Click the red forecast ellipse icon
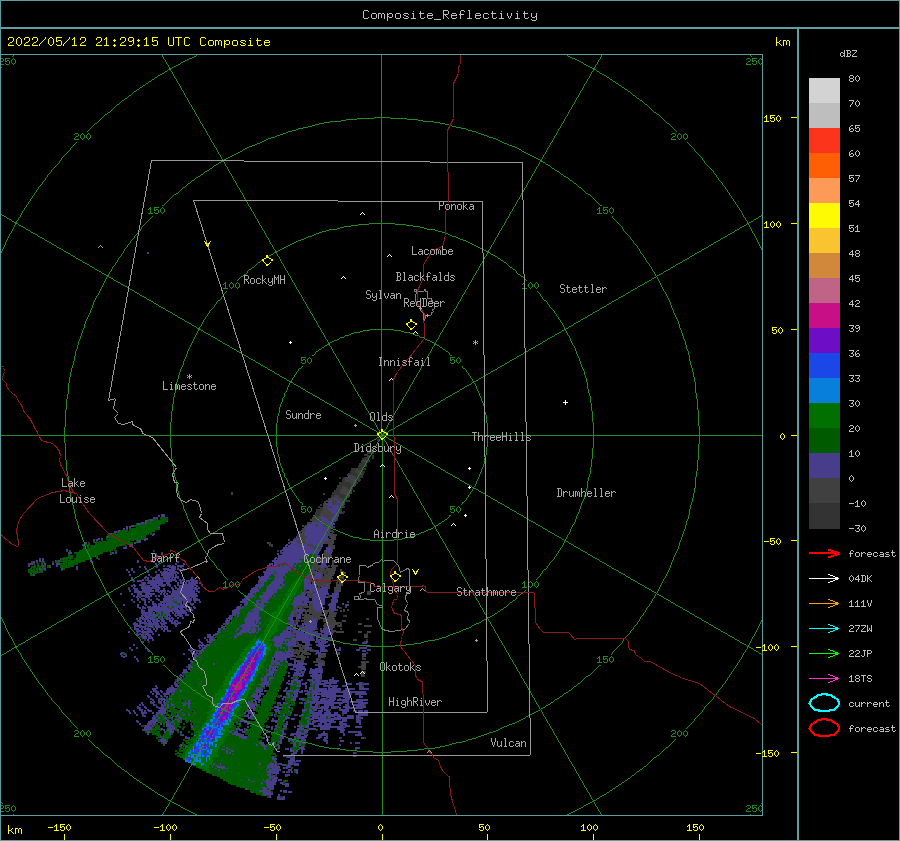 (824, 728)
